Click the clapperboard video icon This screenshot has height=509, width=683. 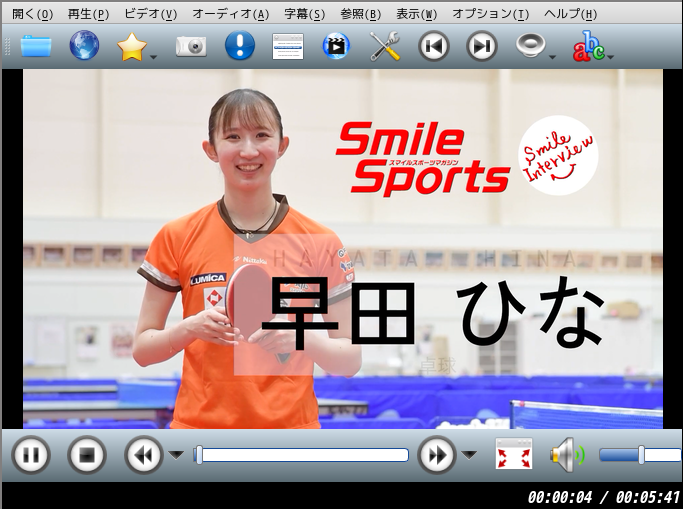coord(336,46)
